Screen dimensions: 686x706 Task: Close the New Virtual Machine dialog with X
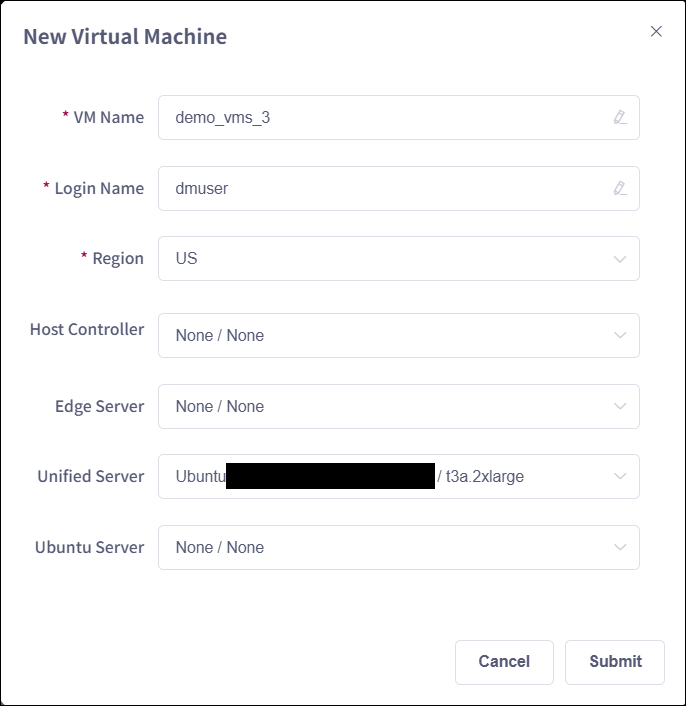click(656, 31)
